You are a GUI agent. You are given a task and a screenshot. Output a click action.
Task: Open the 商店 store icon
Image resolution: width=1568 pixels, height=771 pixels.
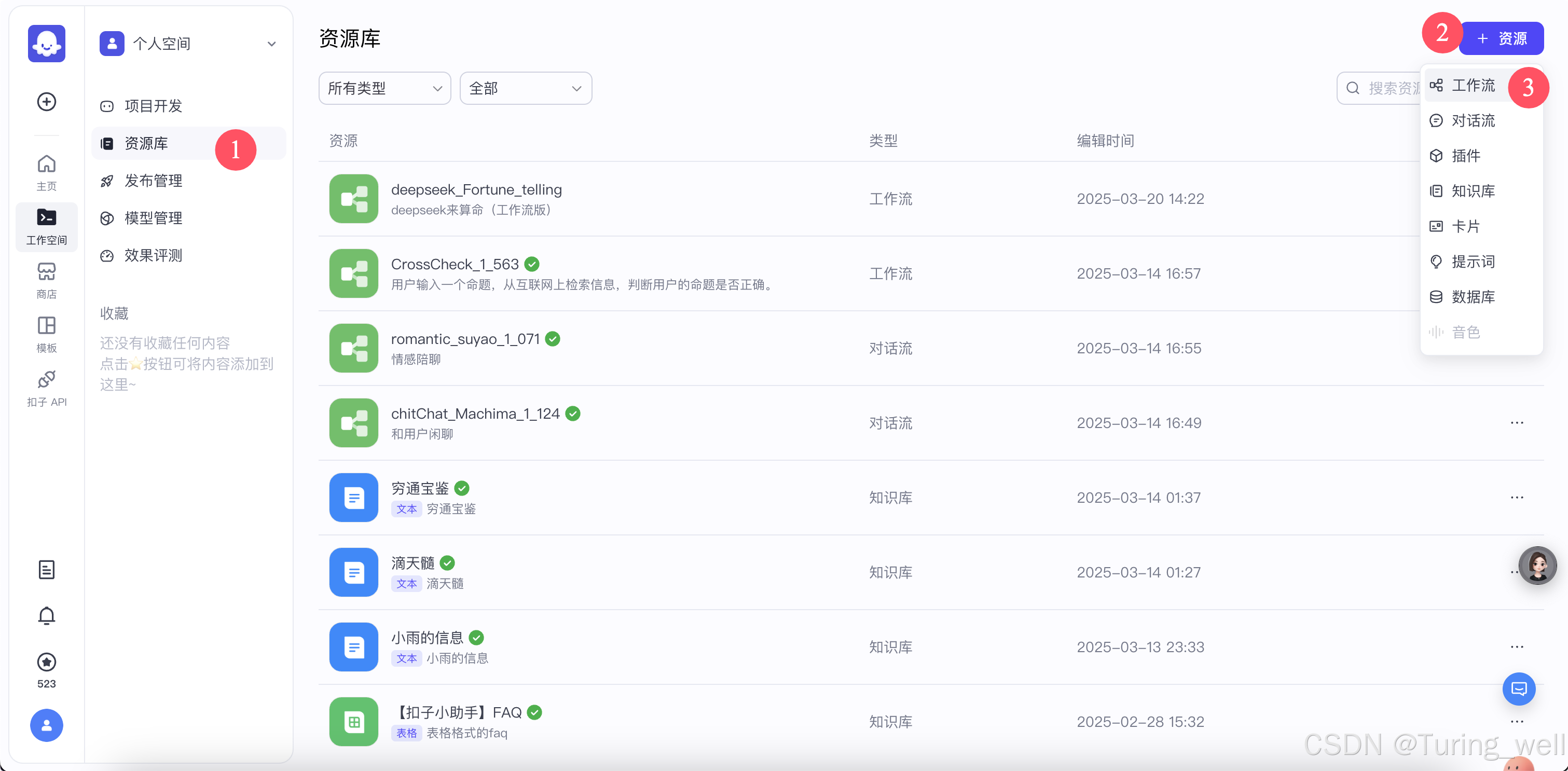click(46, 280)
